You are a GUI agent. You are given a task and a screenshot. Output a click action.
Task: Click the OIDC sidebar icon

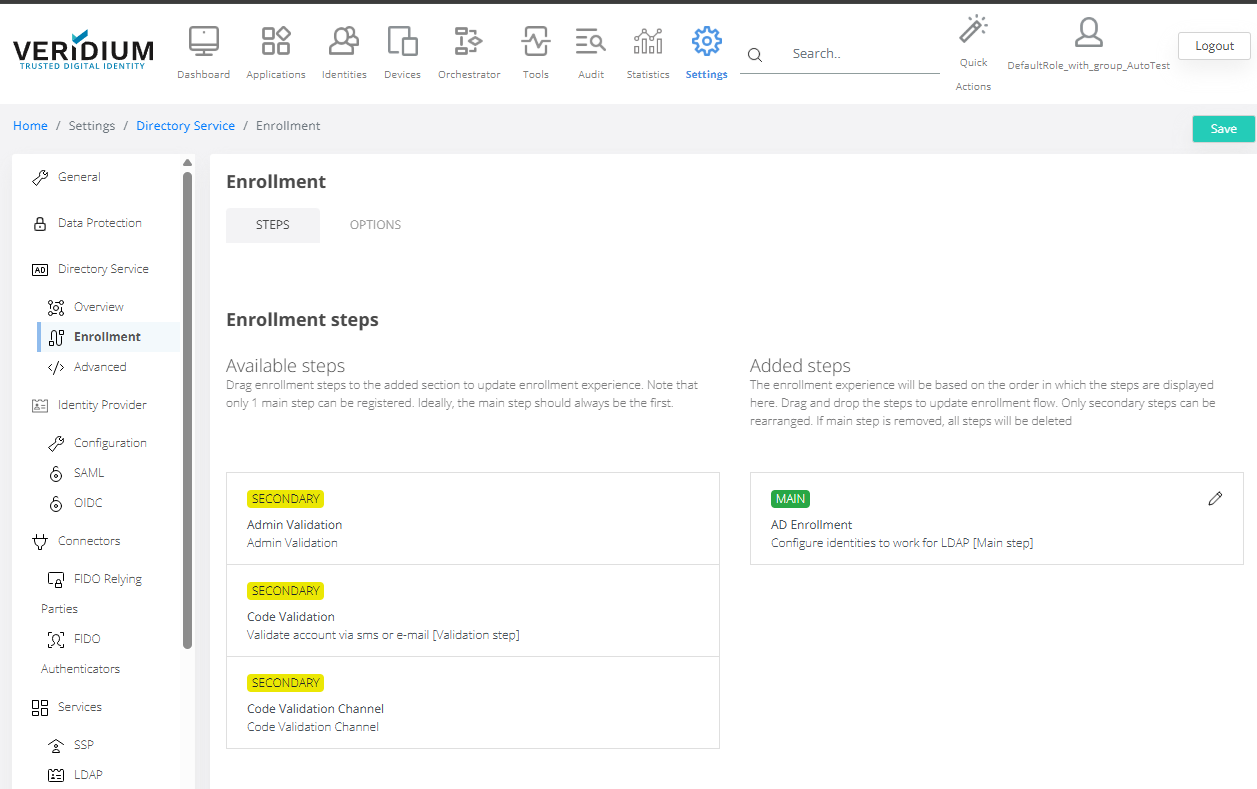56,503
